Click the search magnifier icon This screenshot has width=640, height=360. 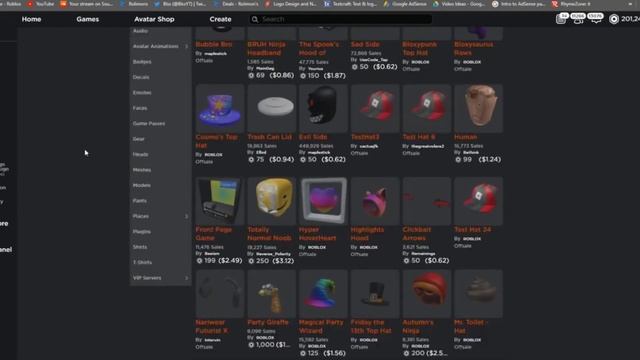255,19
